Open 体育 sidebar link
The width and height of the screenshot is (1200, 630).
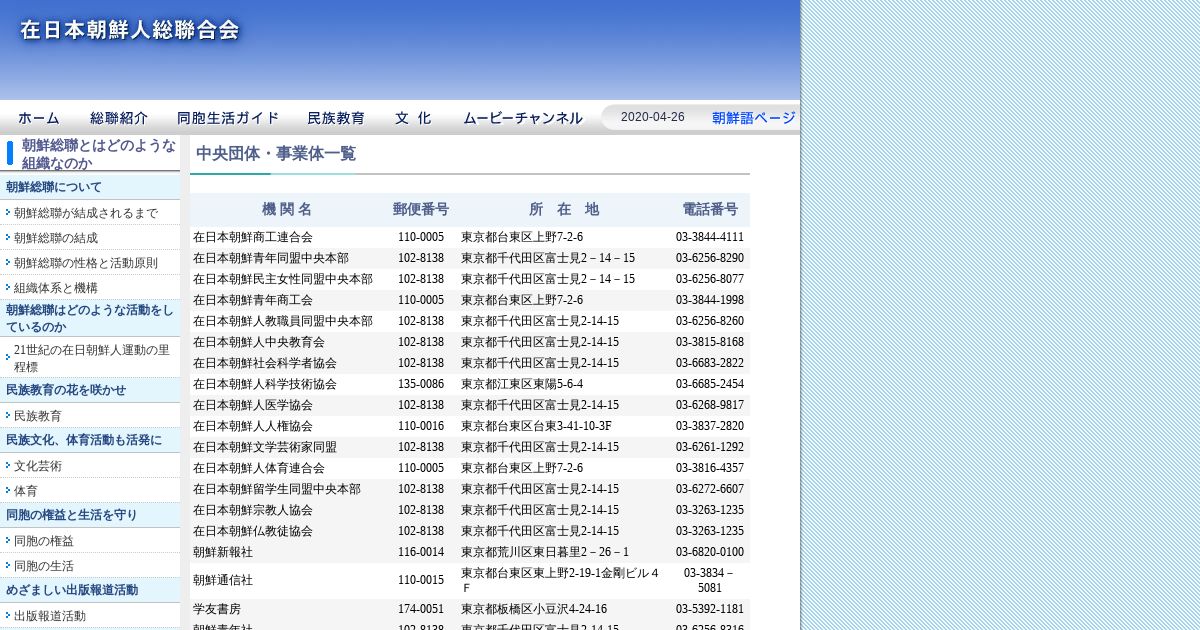click(26, 491)
